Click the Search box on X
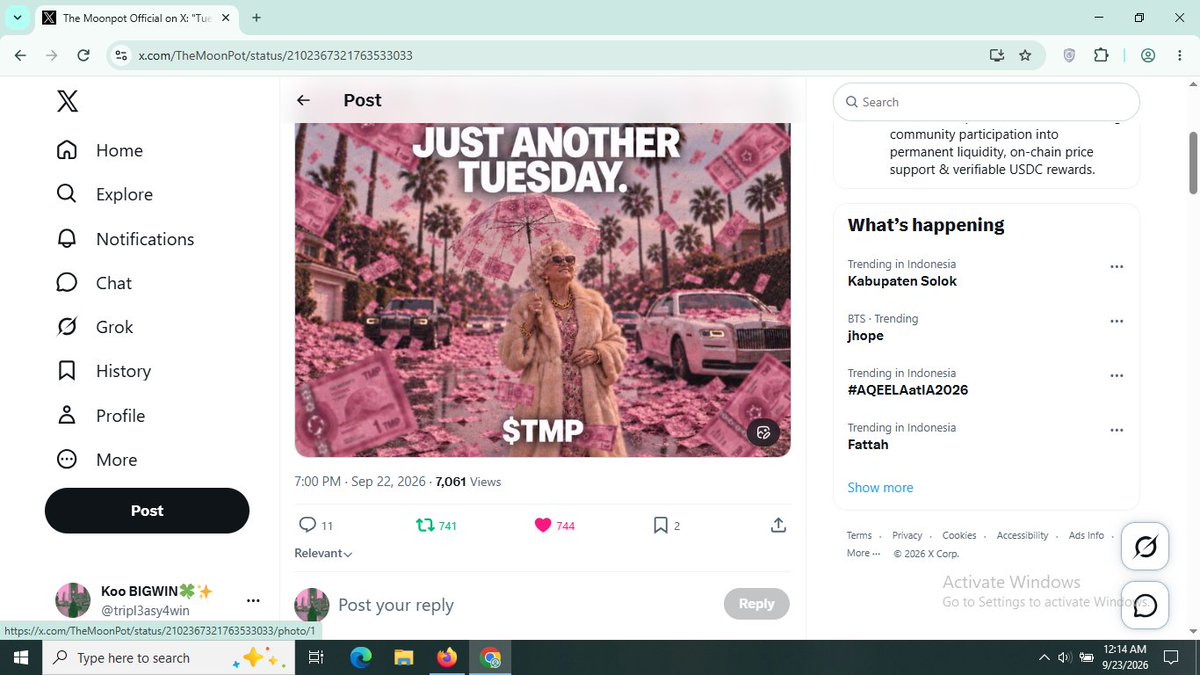The image size is (1200, 675). 986,102
